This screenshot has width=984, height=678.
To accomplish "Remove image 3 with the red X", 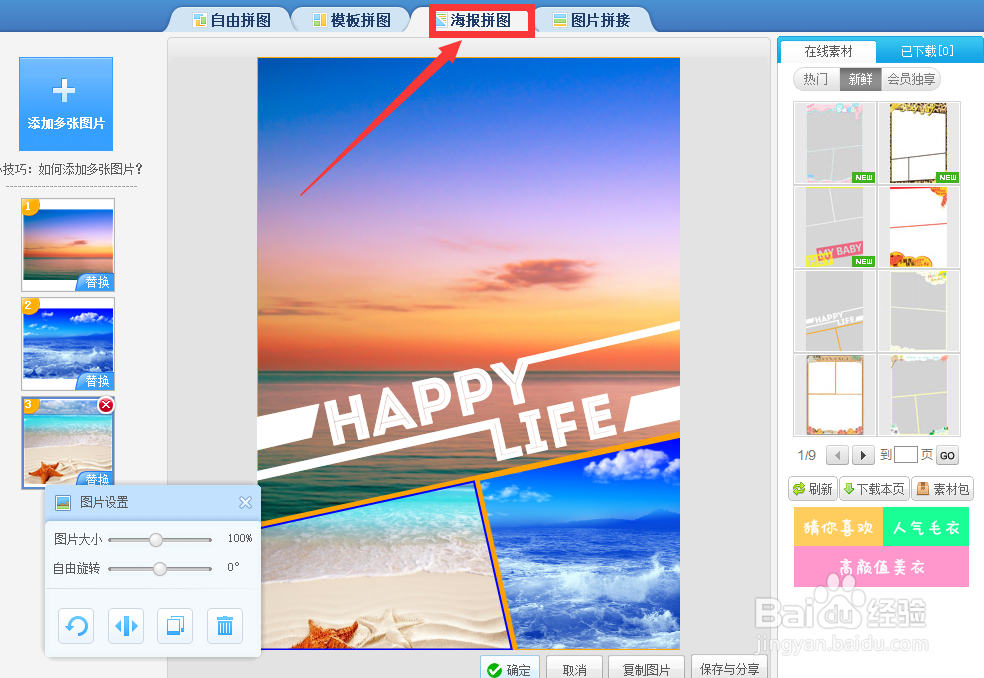I will click(x=106, y=405).
